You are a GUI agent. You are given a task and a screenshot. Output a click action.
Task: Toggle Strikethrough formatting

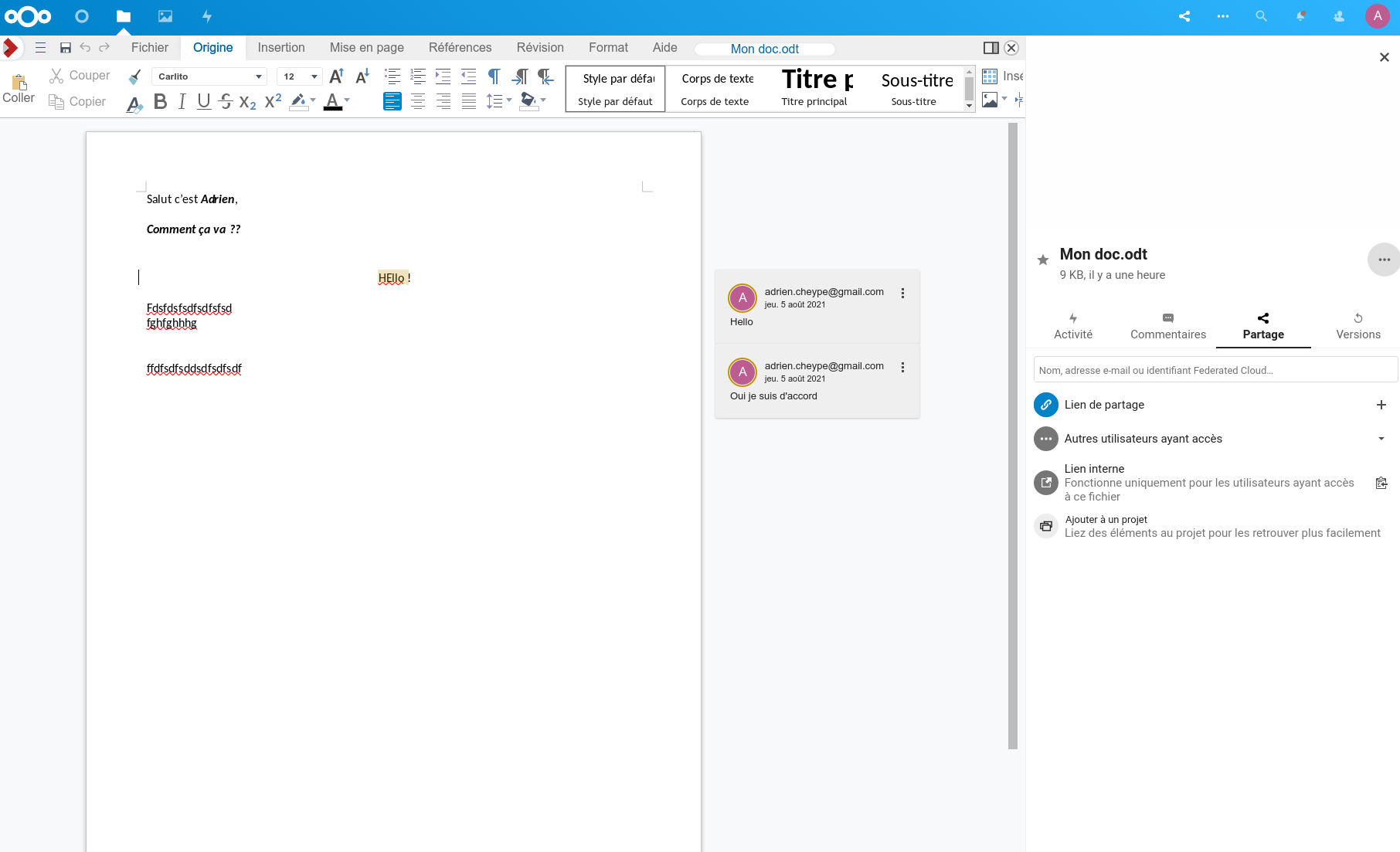[226, 101]
